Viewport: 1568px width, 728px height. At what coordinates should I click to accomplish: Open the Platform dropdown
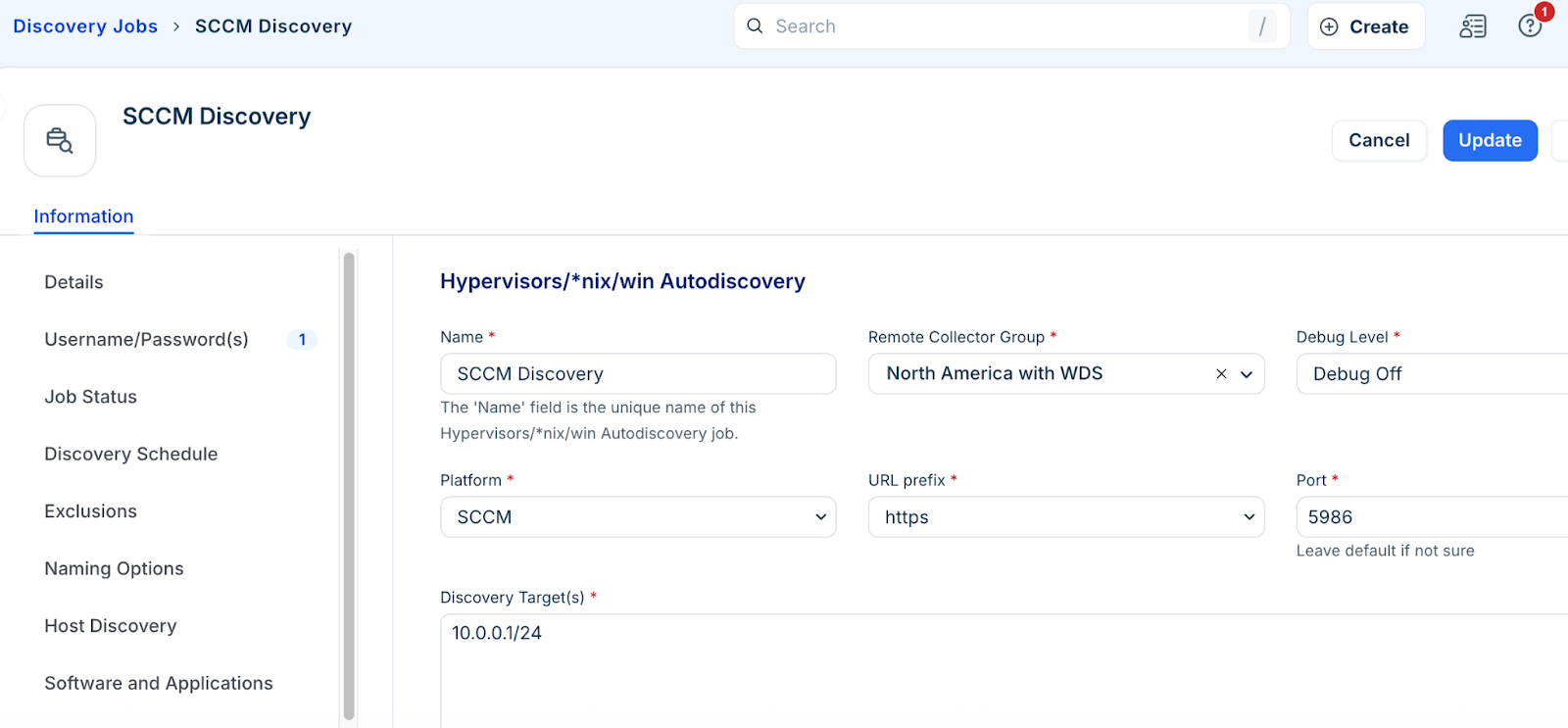(638, 517)
